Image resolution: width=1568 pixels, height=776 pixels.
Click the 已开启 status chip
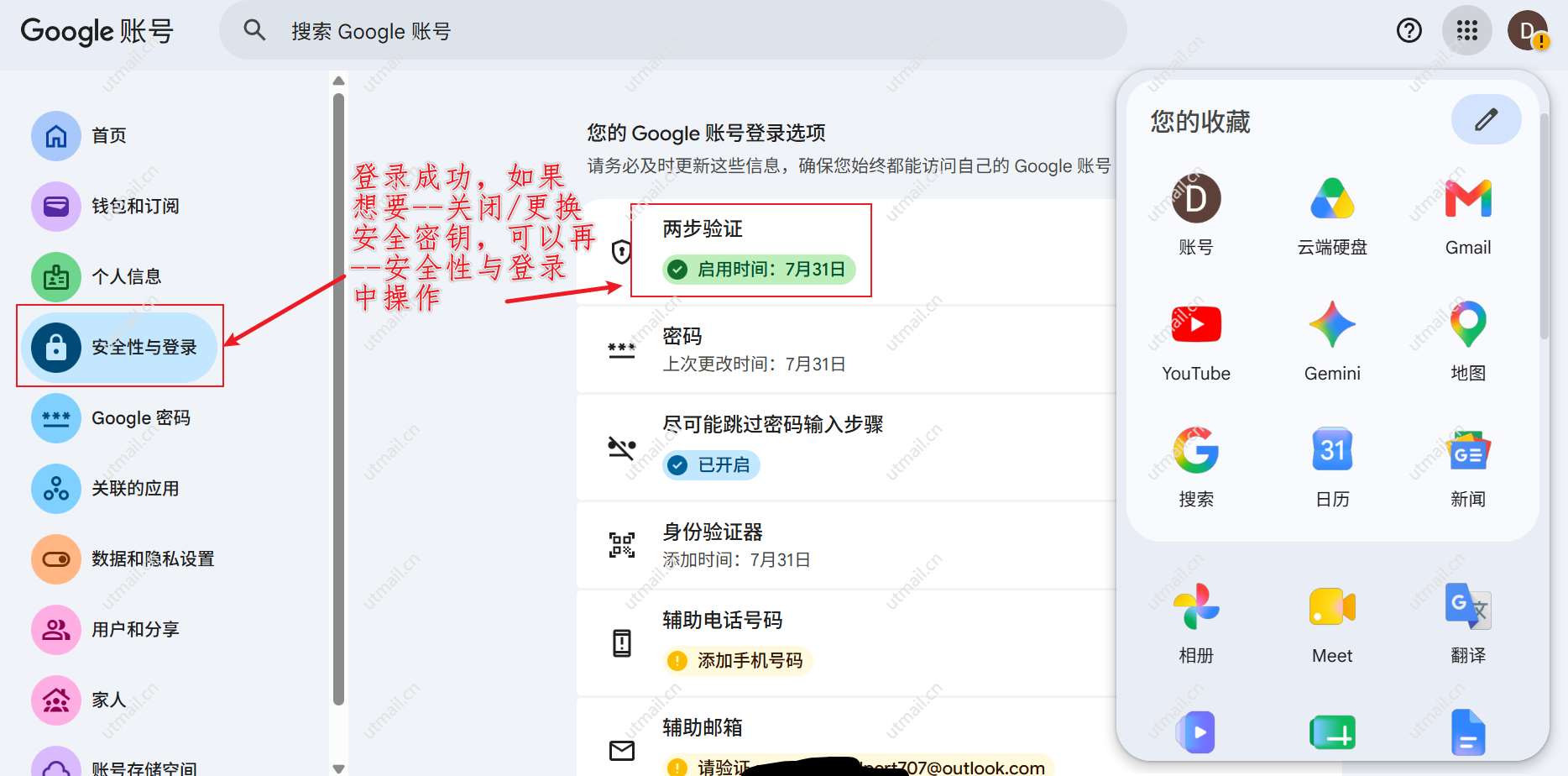click(x=712, y=464)
